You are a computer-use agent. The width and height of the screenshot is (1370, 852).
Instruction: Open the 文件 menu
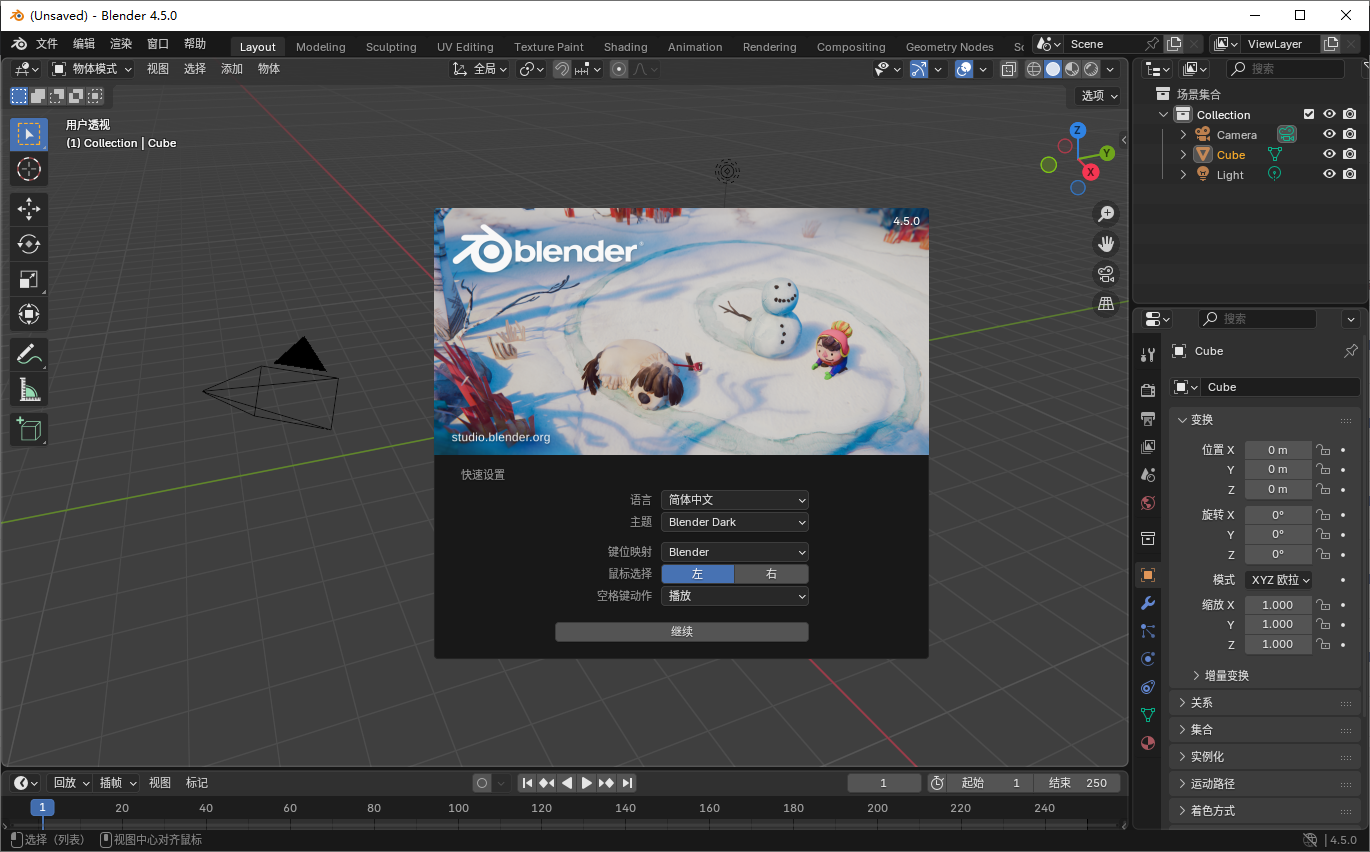pos(47,44)
